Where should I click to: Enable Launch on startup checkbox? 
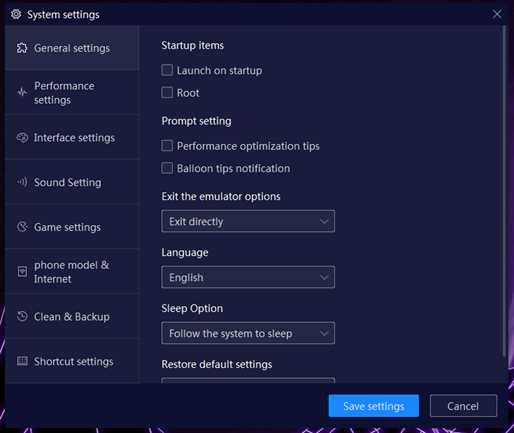[x=167, y=70]
